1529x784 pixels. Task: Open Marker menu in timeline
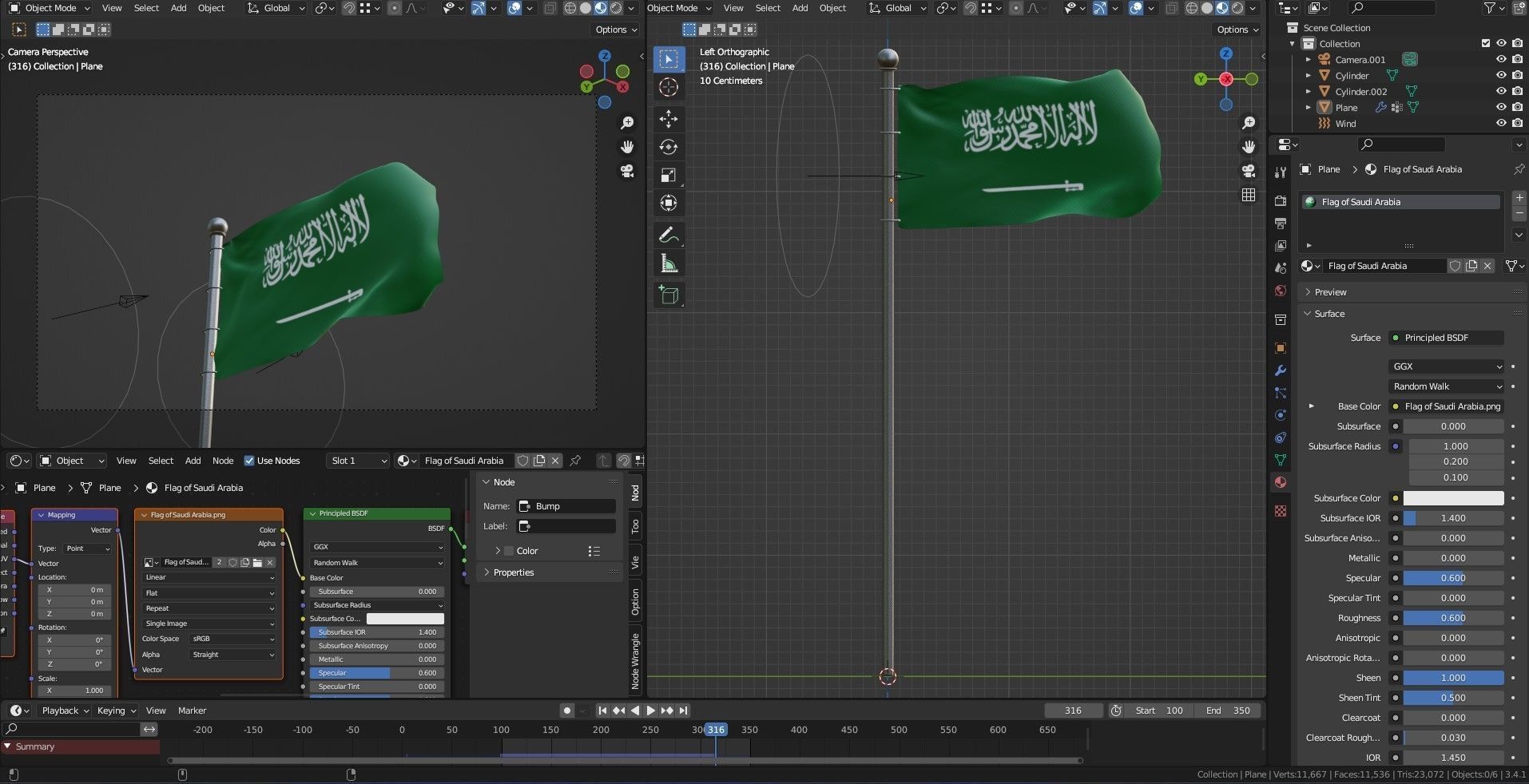pyautogui.click(x=192, y=711)
